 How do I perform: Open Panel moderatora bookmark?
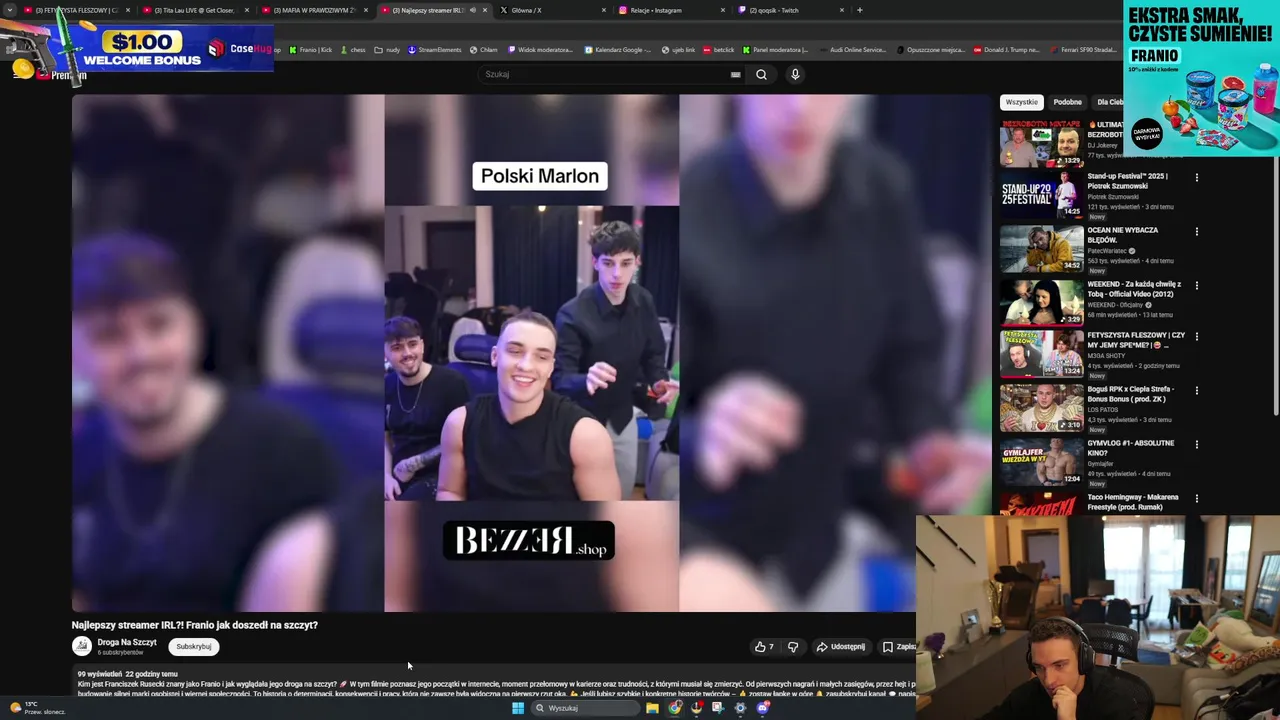(x=775, y=49)
